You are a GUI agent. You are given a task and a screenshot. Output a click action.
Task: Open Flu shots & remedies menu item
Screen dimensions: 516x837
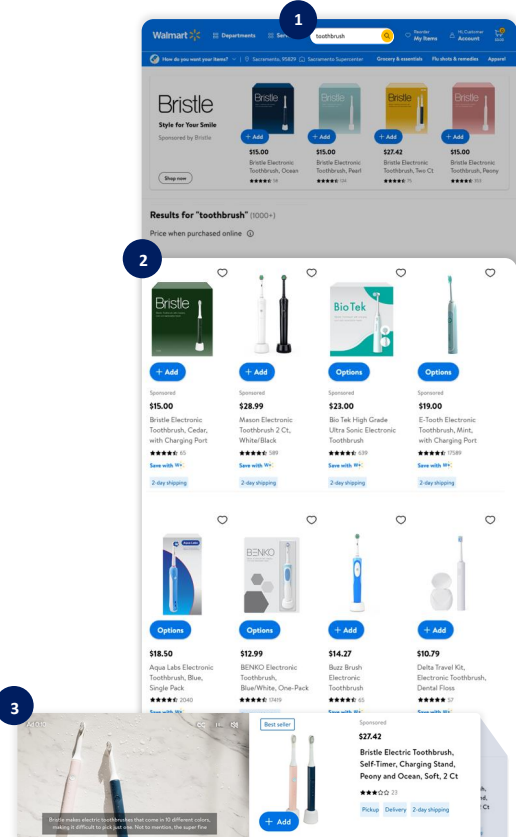pyautogui.click(x=455, y=59)
